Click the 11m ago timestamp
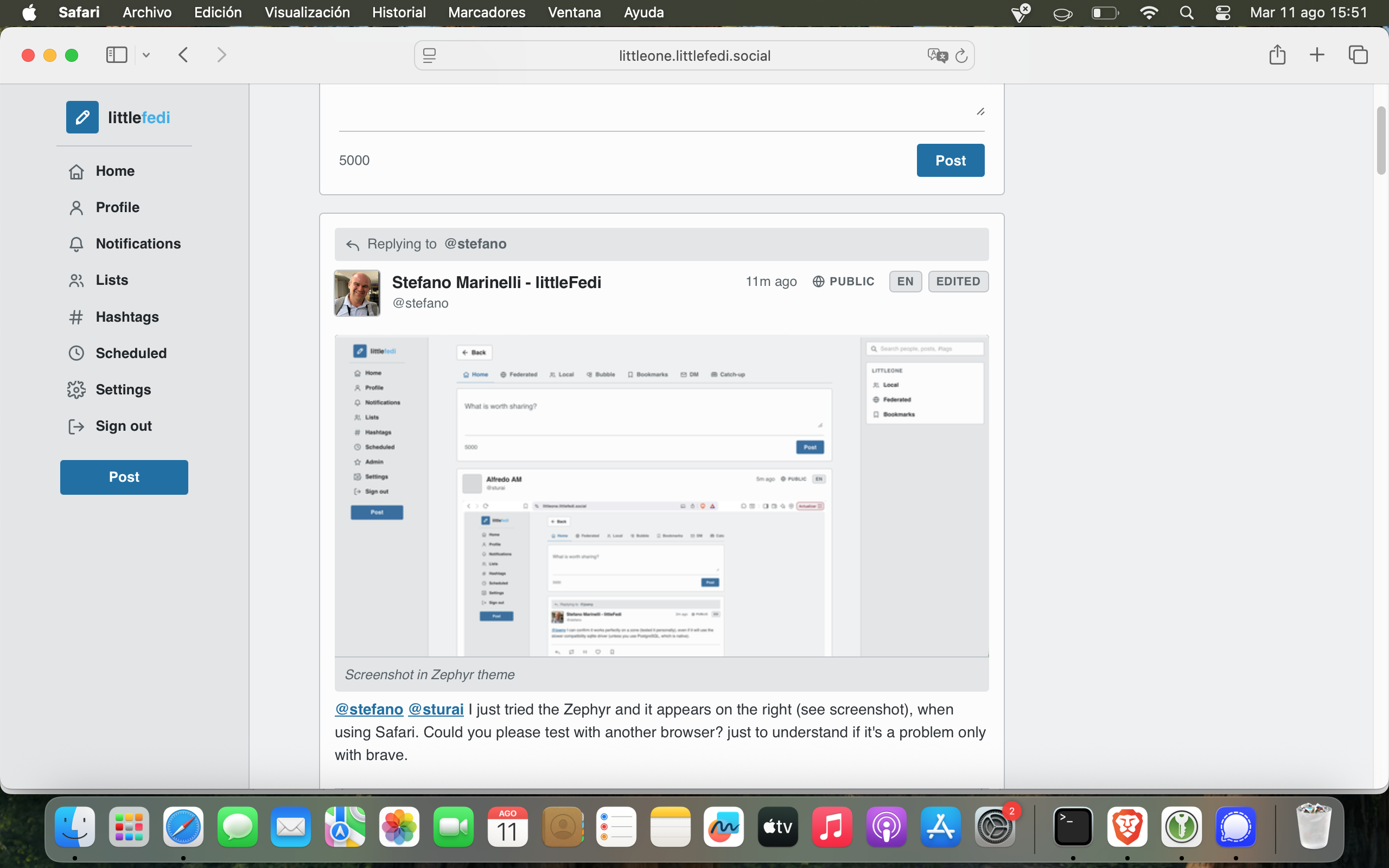The image size is (1389, 868). point(771,282)
